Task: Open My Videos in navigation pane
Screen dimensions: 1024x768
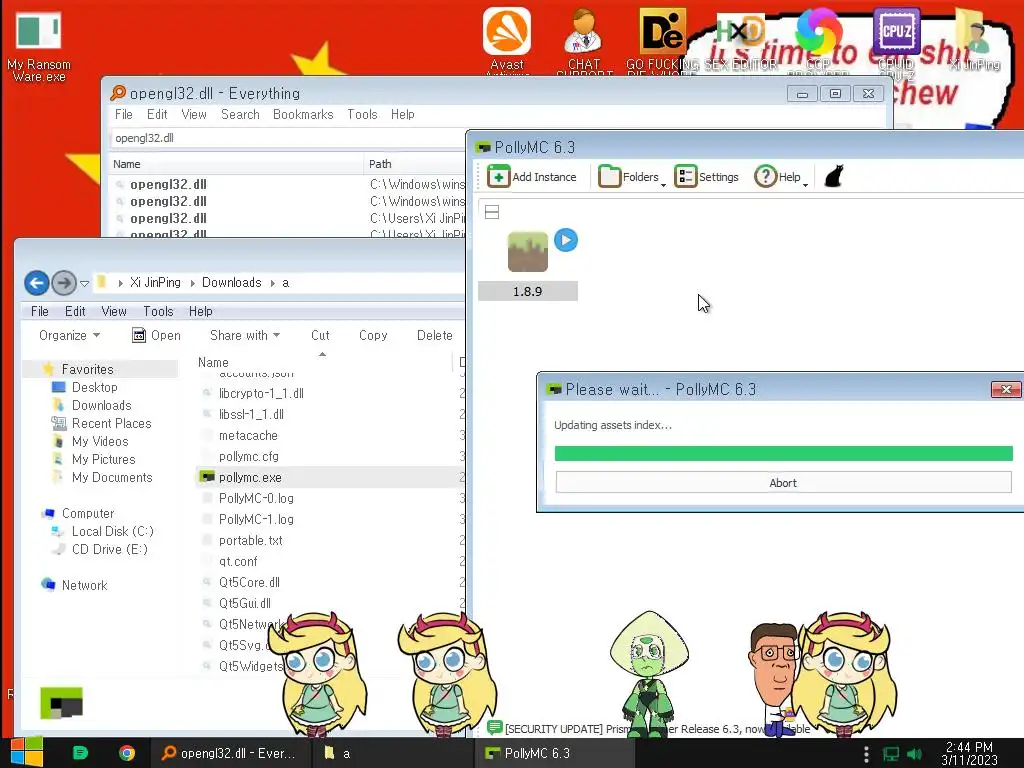Action: pos(100,441)
